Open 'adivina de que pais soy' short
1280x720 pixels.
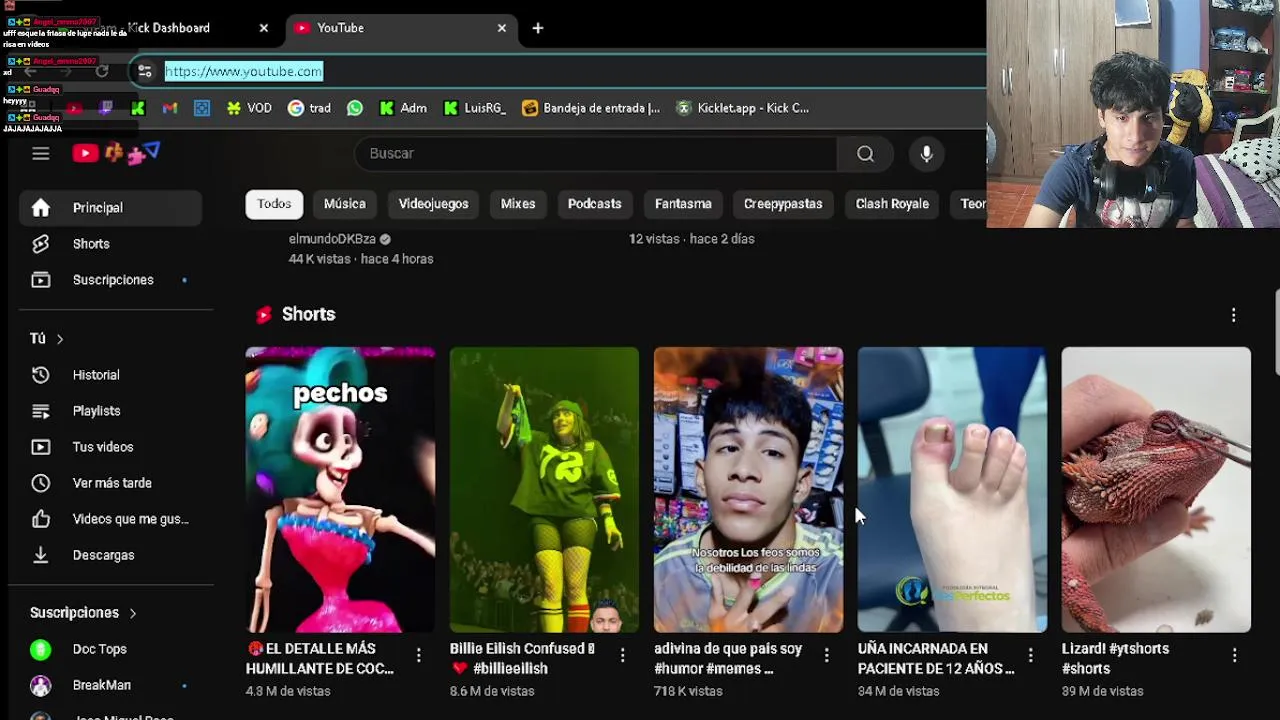[x=748, y=490]
